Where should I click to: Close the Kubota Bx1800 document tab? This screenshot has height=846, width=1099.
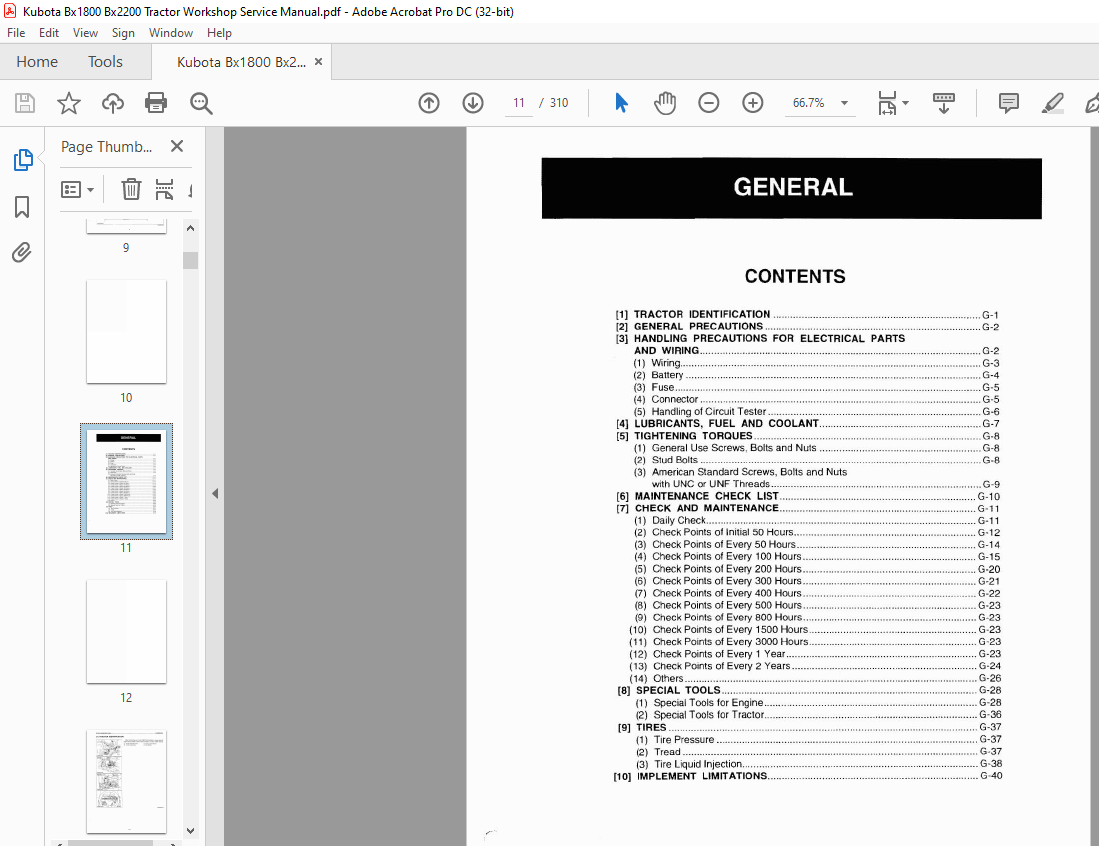click(318, 62)
